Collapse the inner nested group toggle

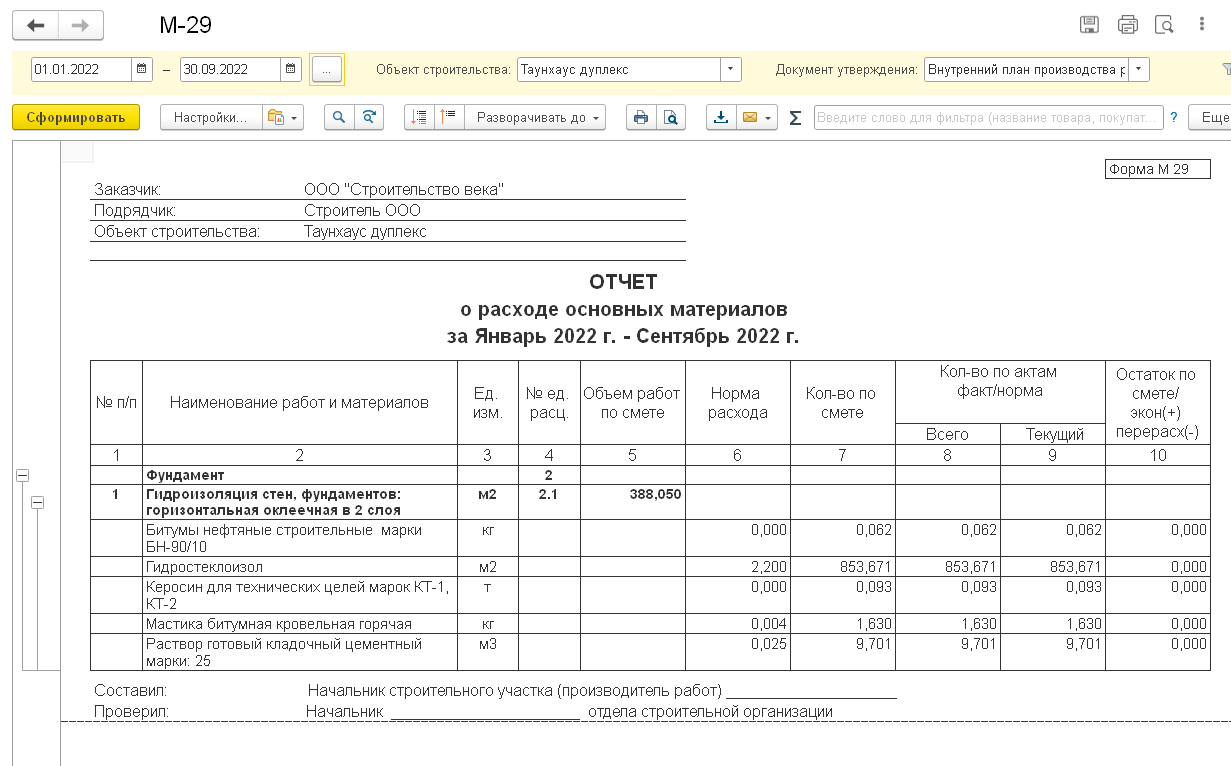click(37, 502)
